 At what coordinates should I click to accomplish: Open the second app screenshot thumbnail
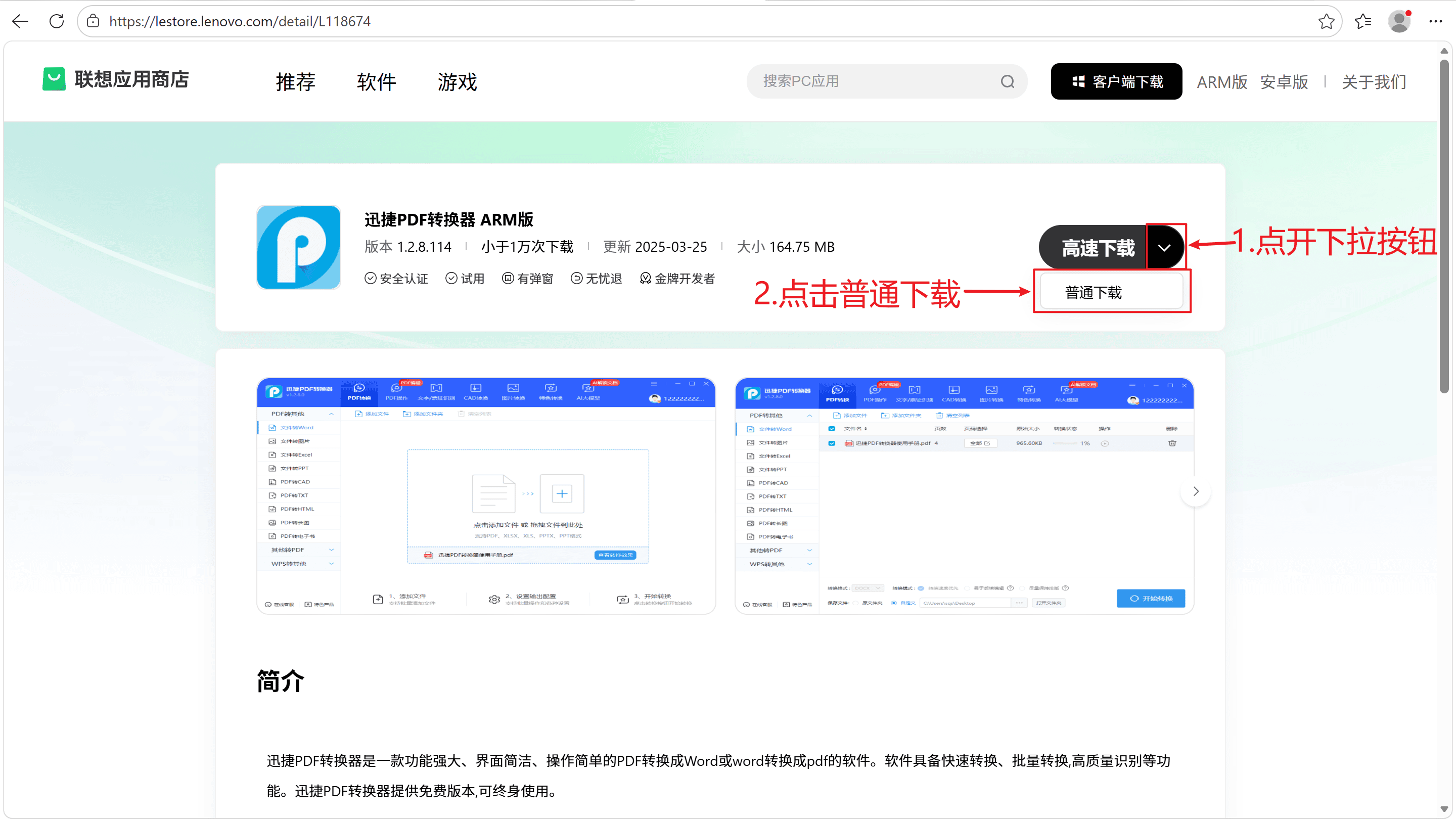(x=964, y=495)
